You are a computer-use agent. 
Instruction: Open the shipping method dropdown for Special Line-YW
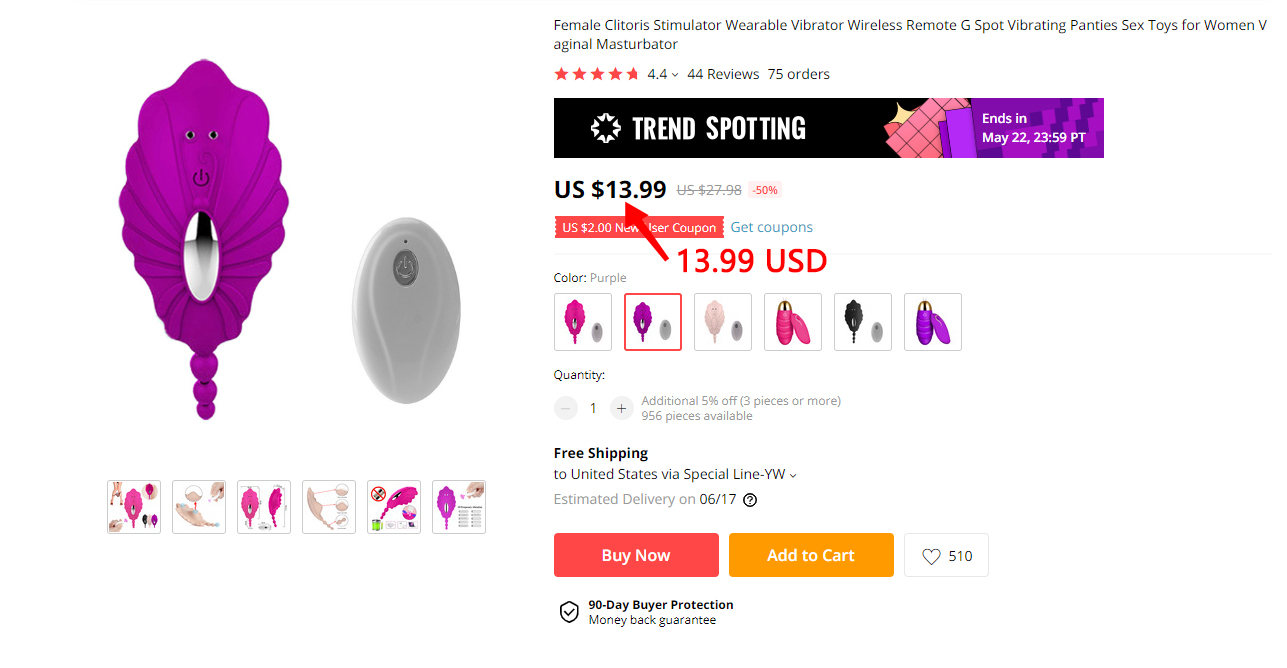tap(793, 475)
